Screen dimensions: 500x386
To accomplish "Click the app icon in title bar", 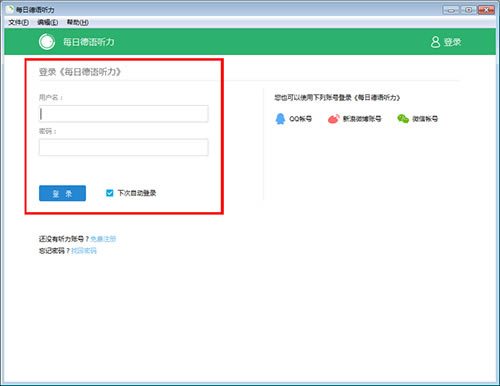I will click(10, 10).
